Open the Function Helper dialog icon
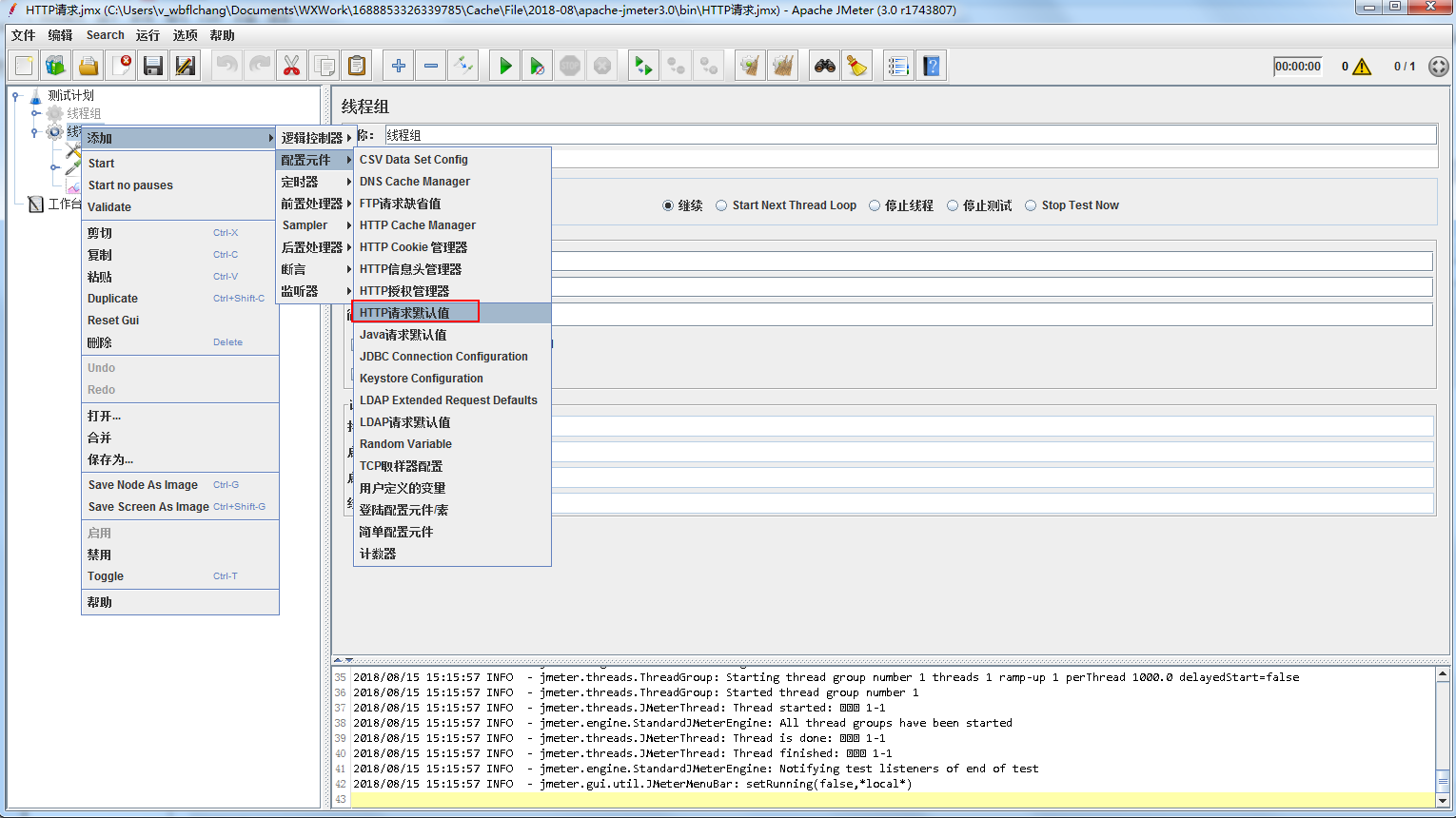The image size is (1456, 818). pos(898,66)
